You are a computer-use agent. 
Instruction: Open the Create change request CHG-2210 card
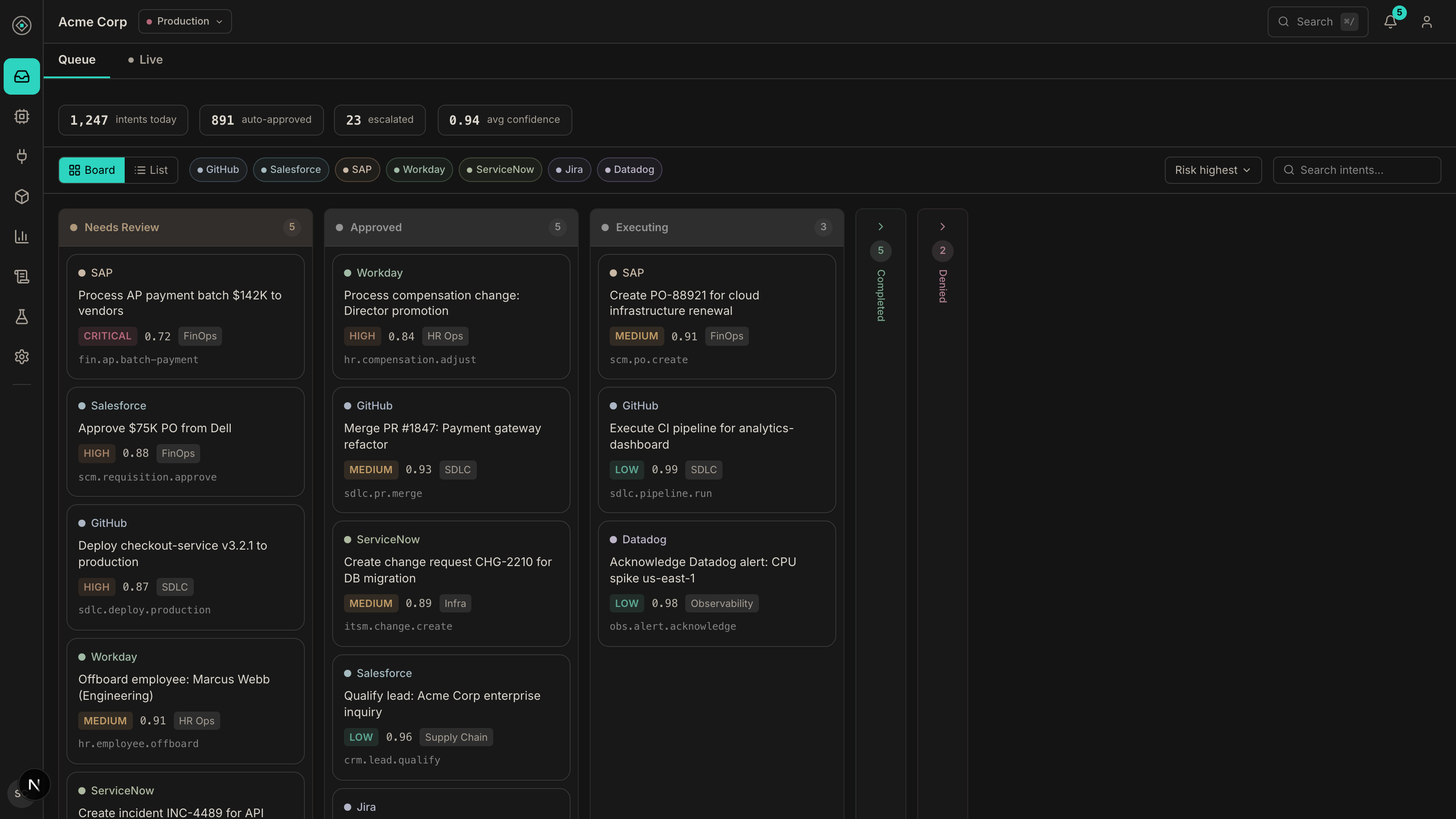451,584
